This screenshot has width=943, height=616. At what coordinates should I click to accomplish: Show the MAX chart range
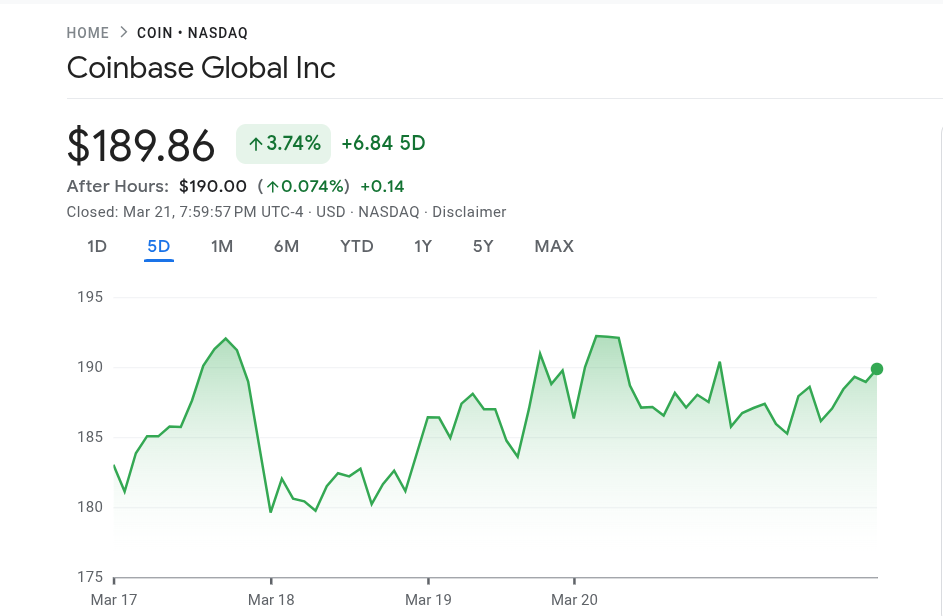[554, 247]
